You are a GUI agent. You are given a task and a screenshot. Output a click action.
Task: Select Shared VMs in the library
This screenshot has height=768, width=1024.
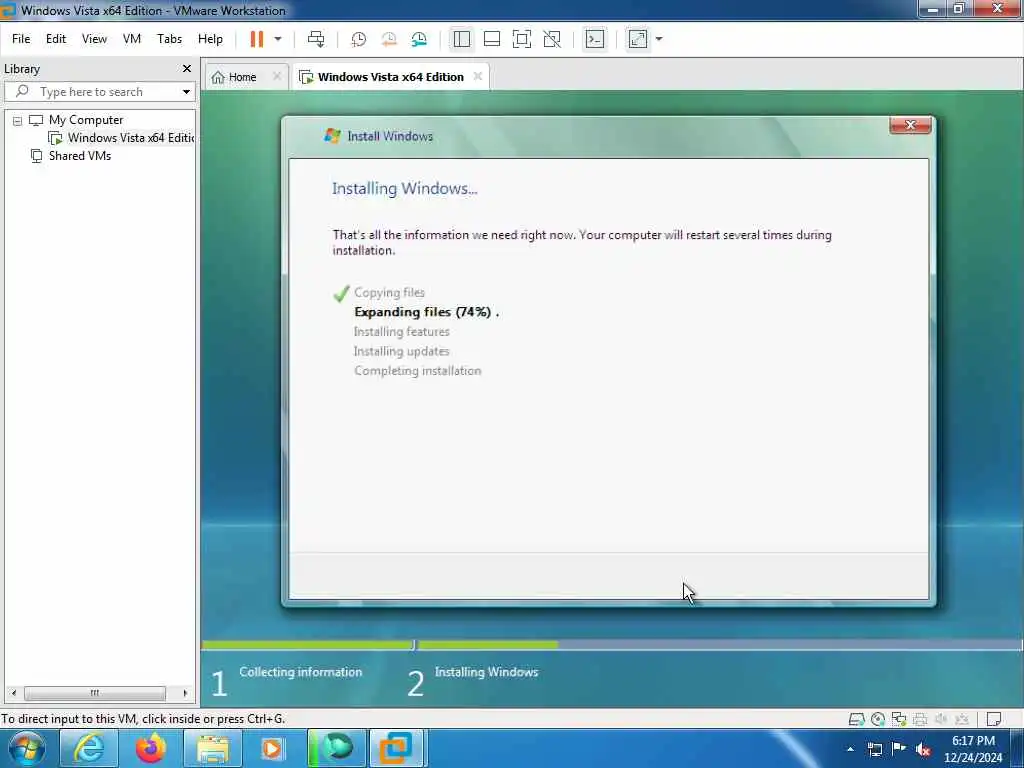[x=80, y=156]
